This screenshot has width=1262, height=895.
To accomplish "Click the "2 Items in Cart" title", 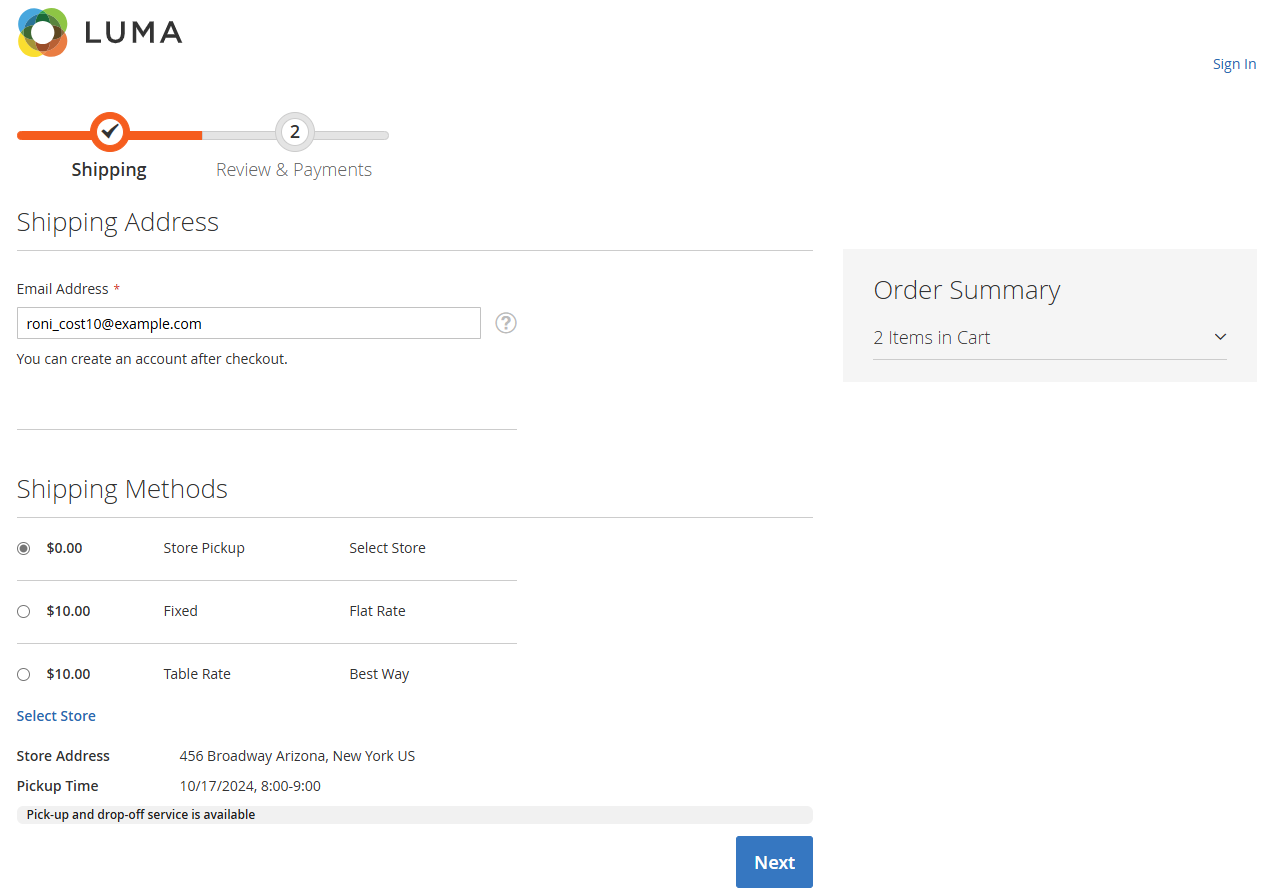I will (931, 338).
